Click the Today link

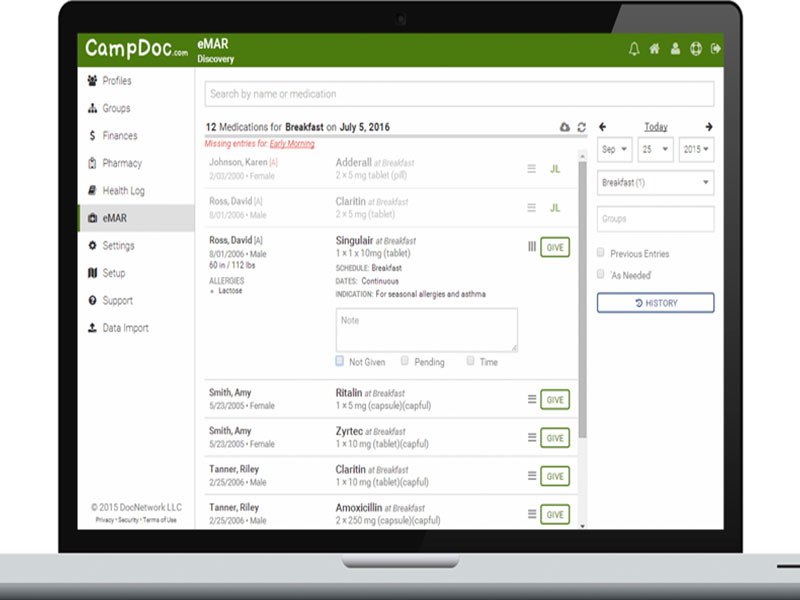pyautogui.click(x=656, y=127)
